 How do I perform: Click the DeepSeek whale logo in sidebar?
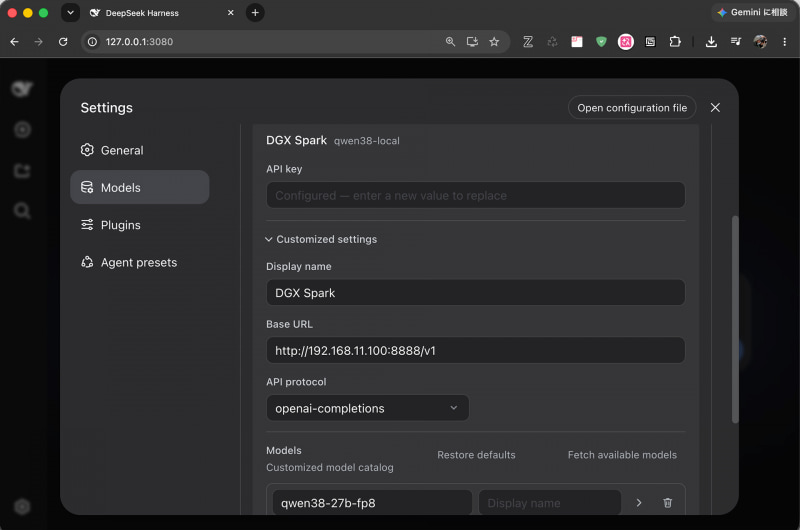[22, 88]
